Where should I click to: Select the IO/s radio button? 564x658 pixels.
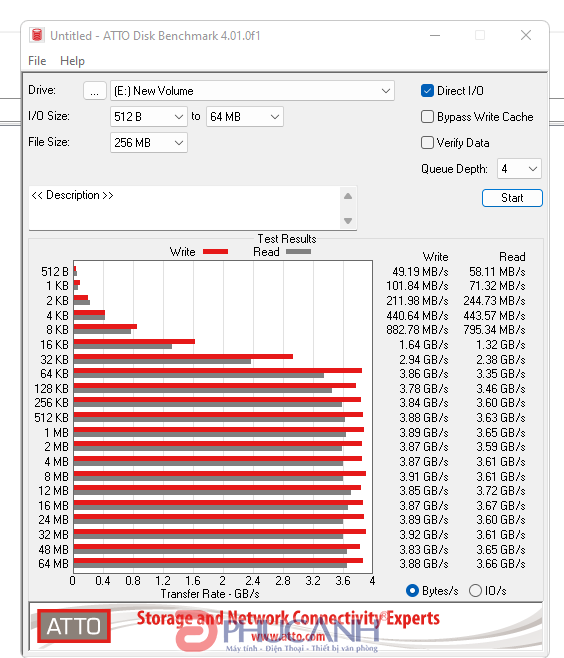pos(475,590)
